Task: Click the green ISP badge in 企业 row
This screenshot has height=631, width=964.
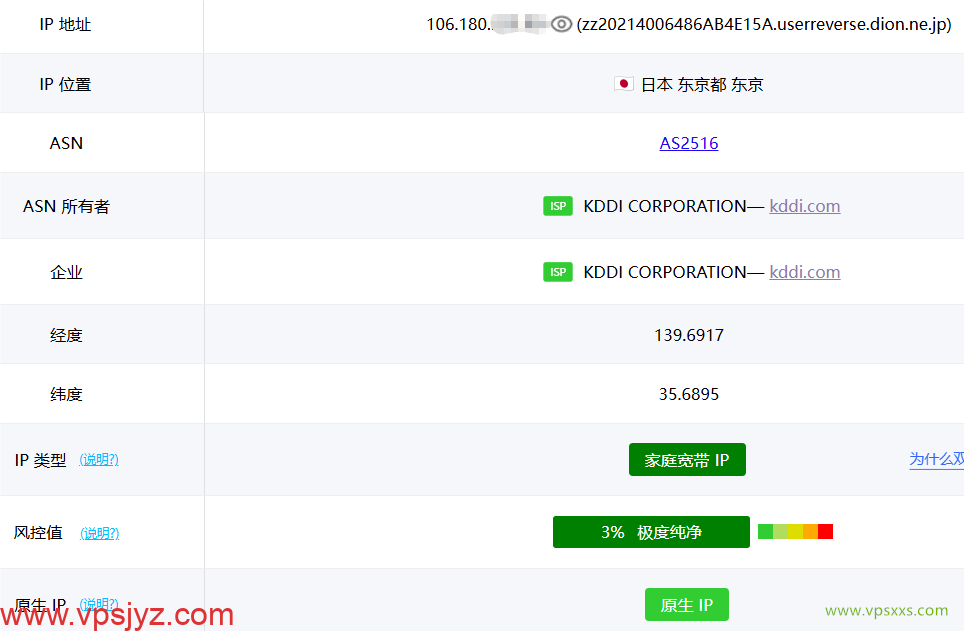Action: (x=558, y=271)
